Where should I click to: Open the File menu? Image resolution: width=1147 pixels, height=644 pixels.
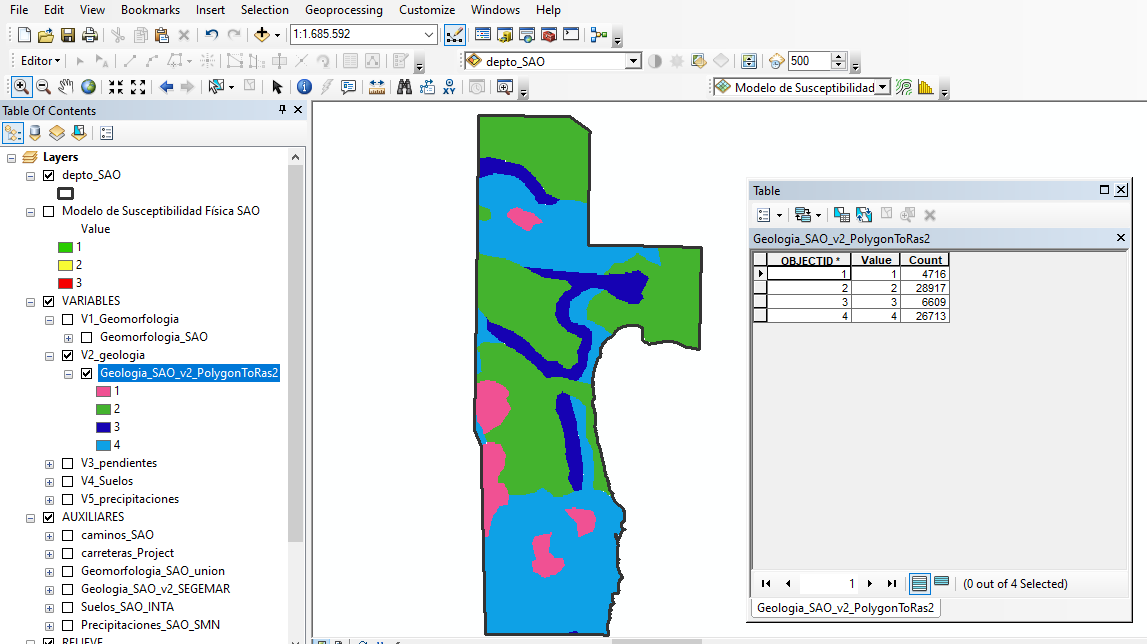tap(19, 10)
